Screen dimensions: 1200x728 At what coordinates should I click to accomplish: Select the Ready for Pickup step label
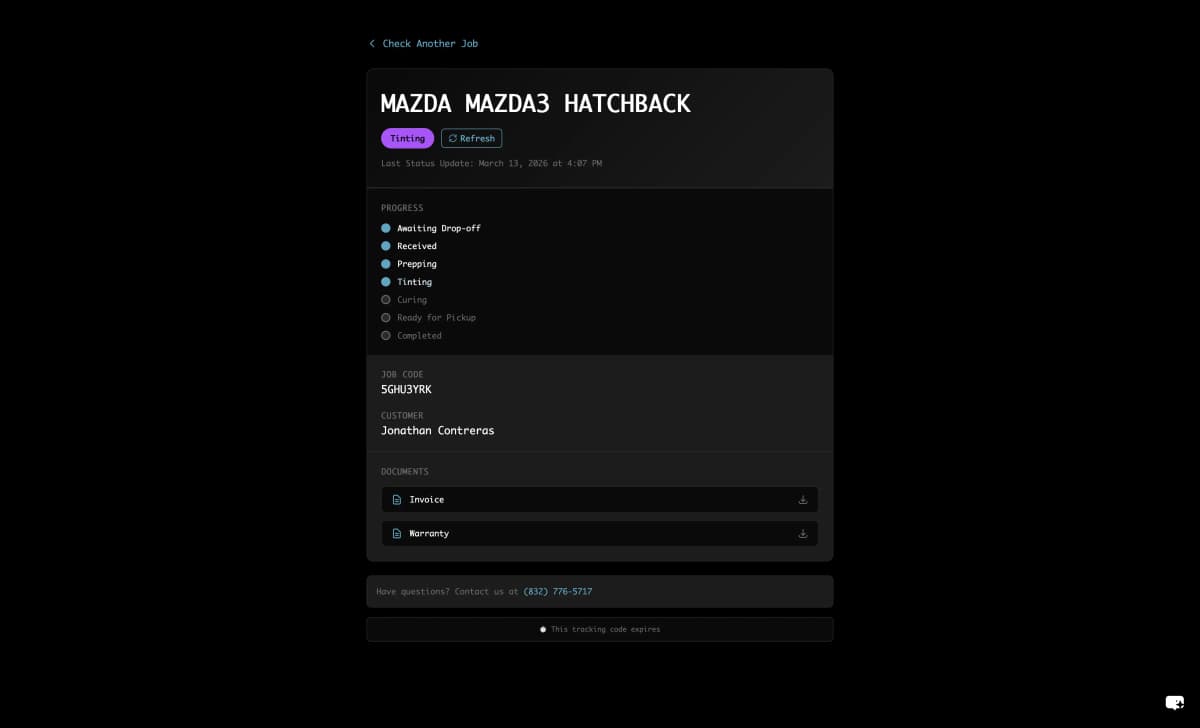tap(436, 318)
